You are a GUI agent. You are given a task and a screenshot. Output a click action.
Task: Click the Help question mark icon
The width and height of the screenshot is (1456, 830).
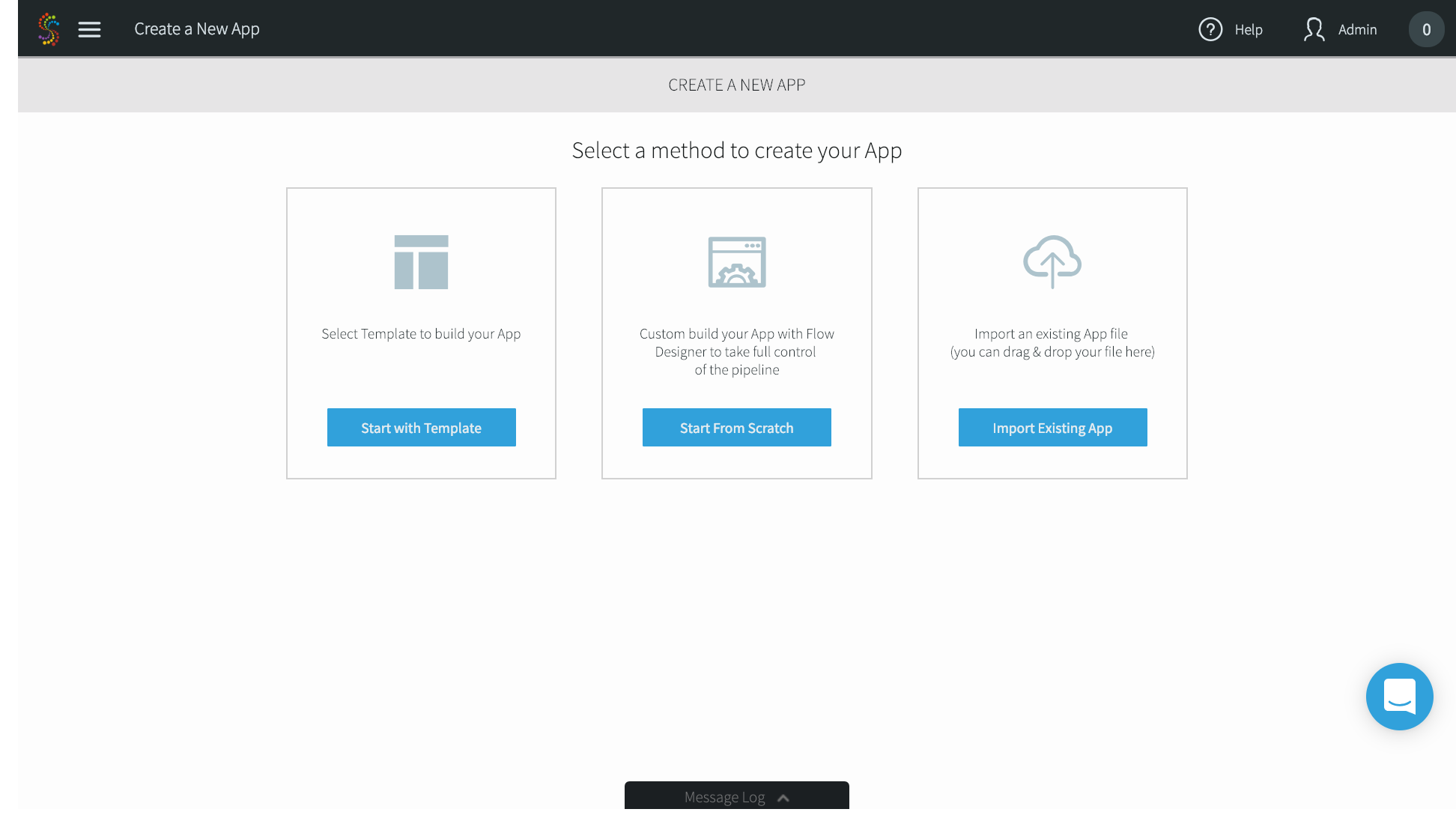tap(1210, 29)
